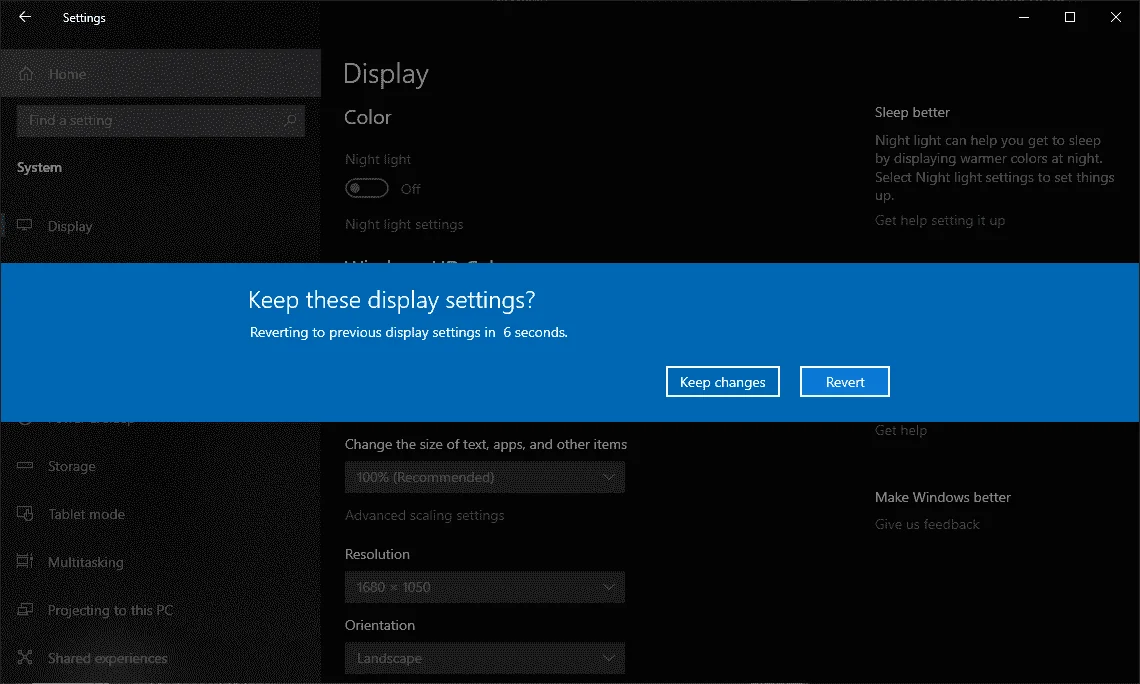Image resolution: width=1140 pixels, height=684 pixels.
Task: Click the Projecting to this PC icon
Action: (x=25, y=609)
